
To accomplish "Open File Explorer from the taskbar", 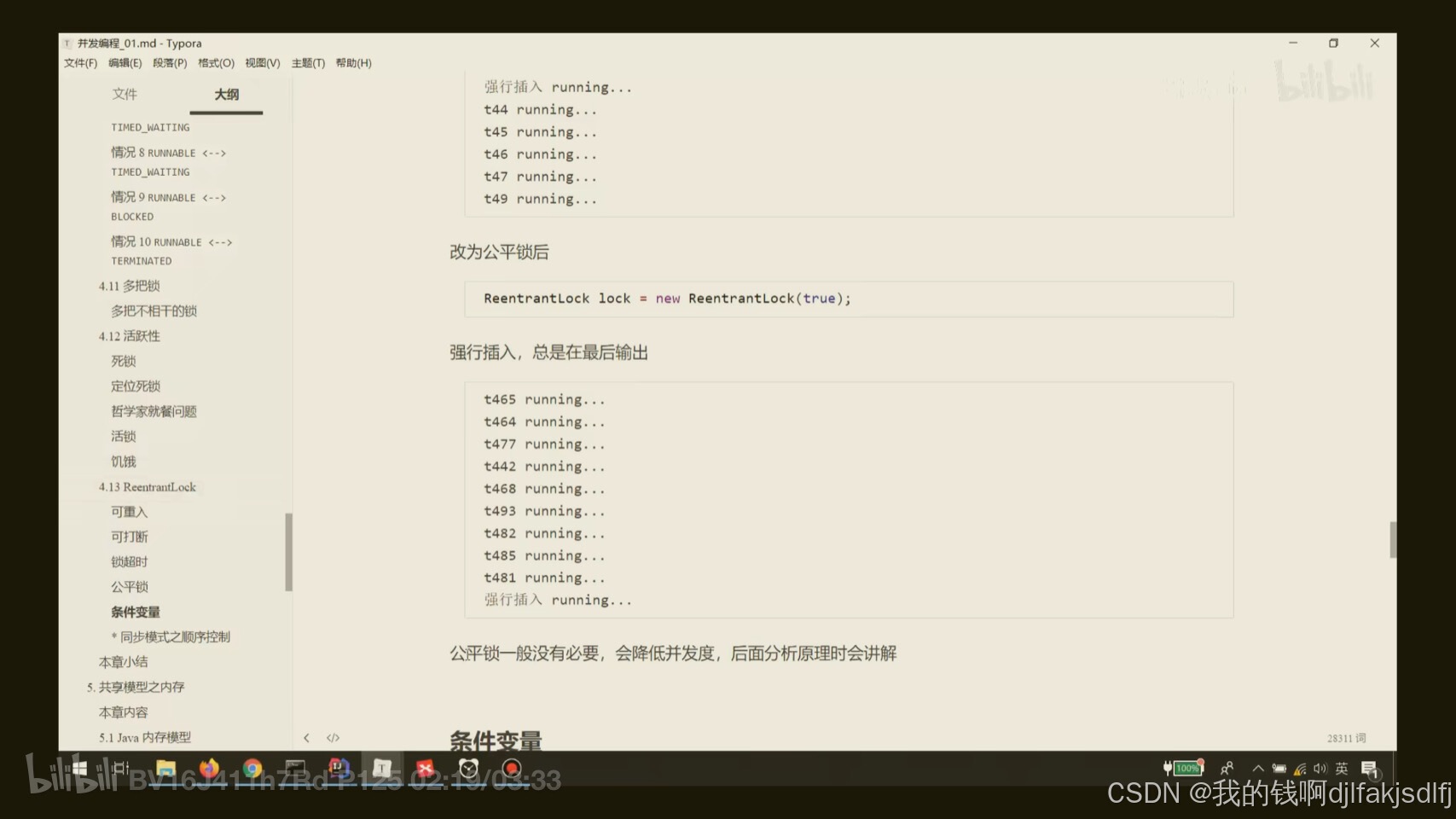I will (x=165, y=769).
